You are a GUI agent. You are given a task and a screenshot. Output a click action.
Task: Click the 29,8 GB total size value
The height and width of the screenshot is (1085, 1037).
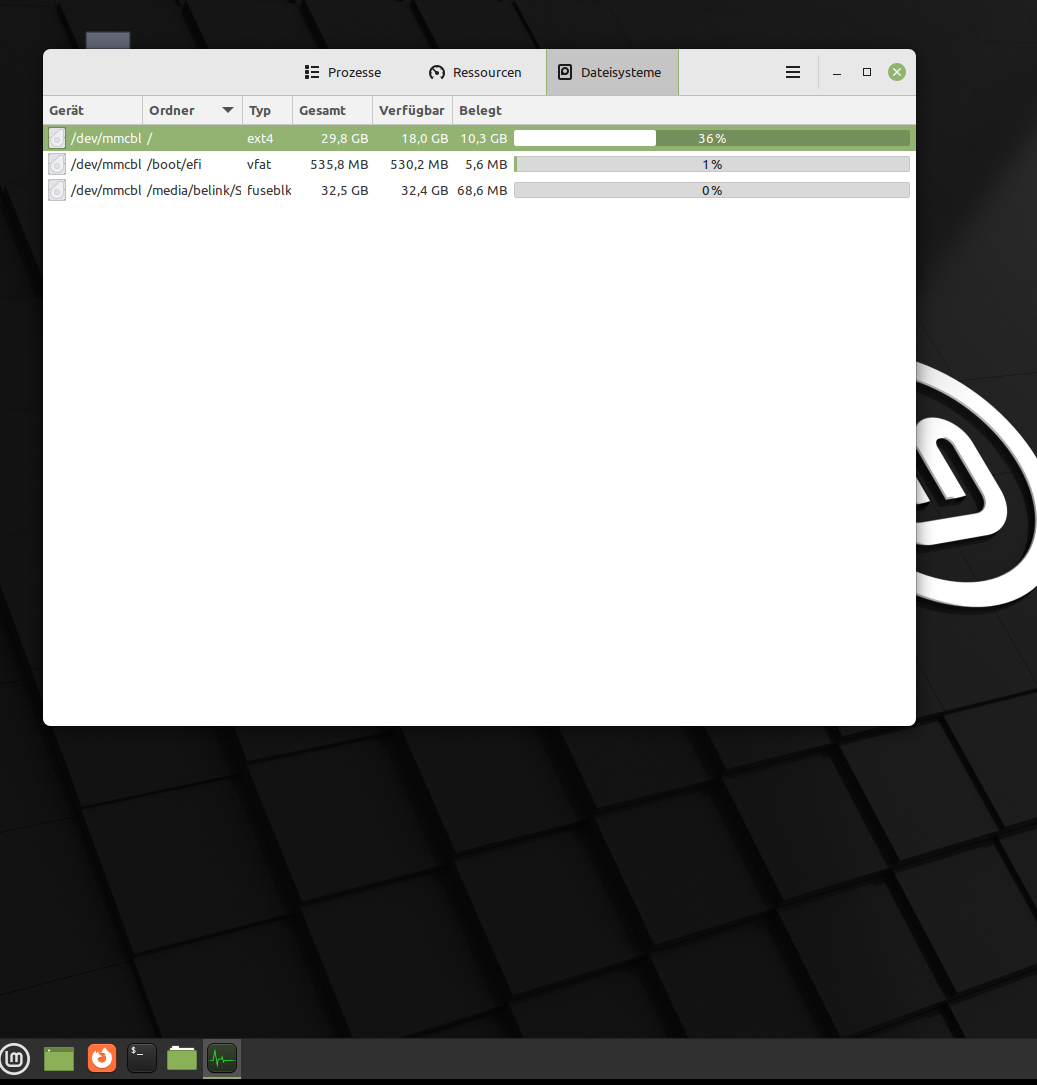[345, 138]
